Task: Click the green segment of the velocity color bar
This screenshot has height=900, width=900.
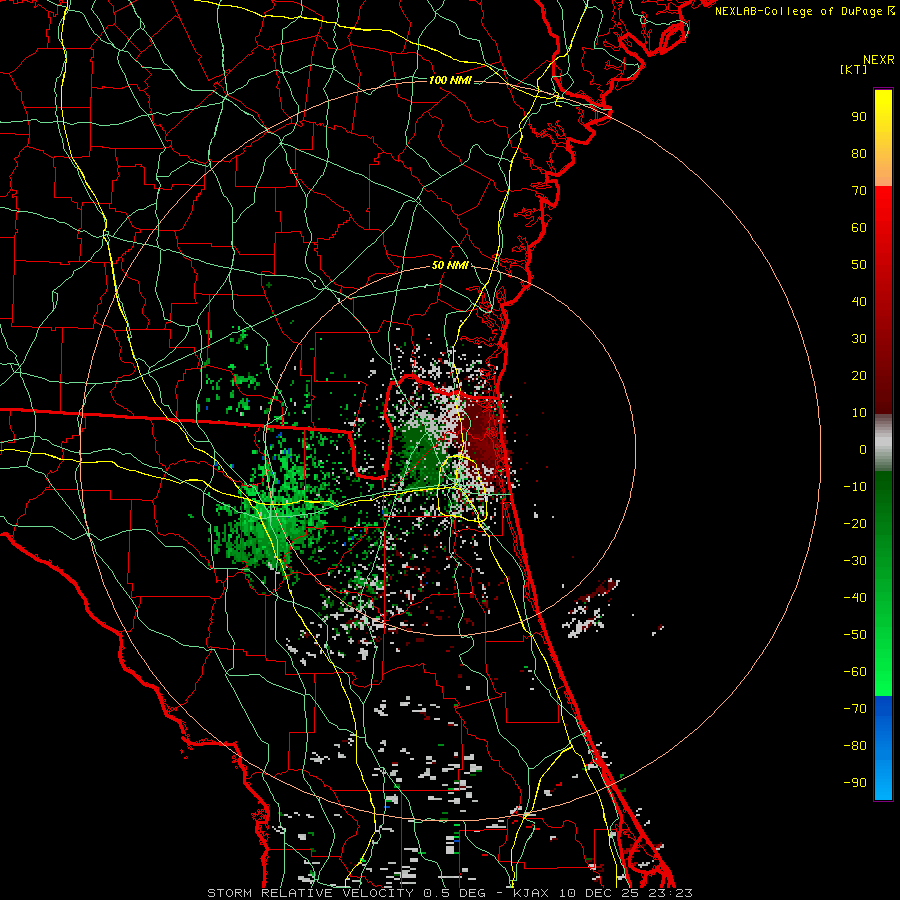Action: pos(883,583)
